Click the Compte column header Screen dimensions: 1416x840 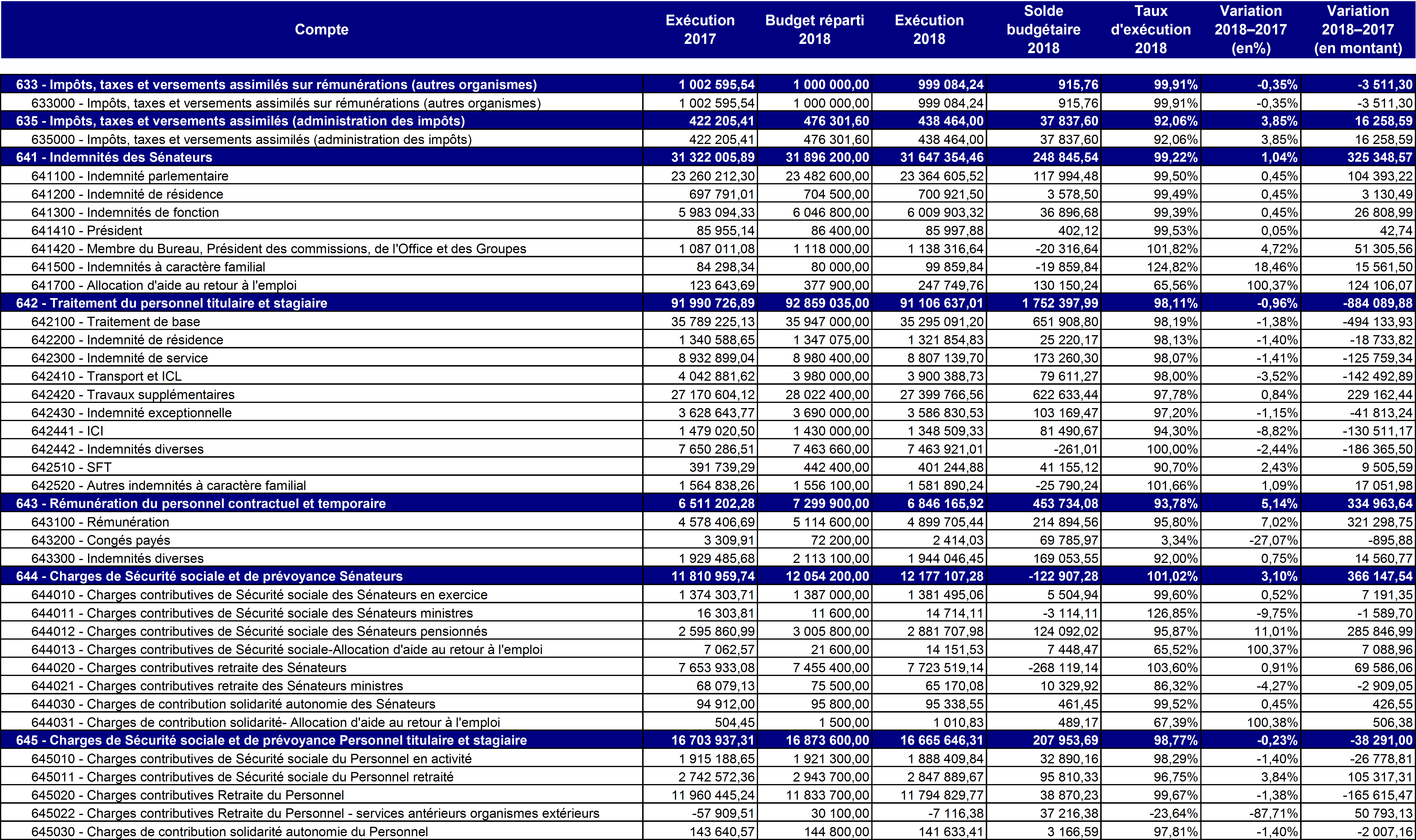click(x=321, y=30)
